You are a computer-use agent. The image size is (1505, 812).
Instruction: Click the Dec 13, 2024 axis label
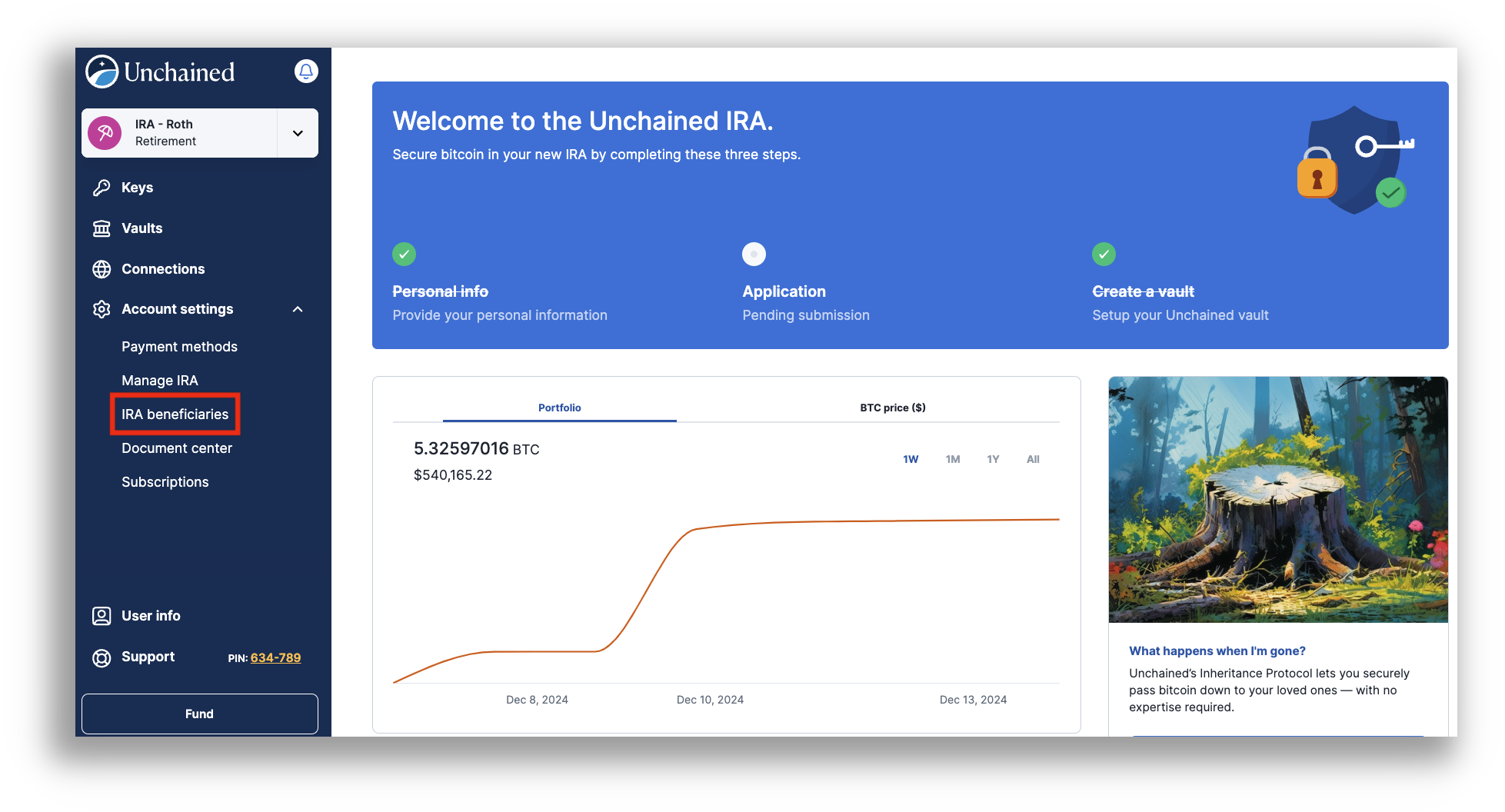(x=973, y=700)
